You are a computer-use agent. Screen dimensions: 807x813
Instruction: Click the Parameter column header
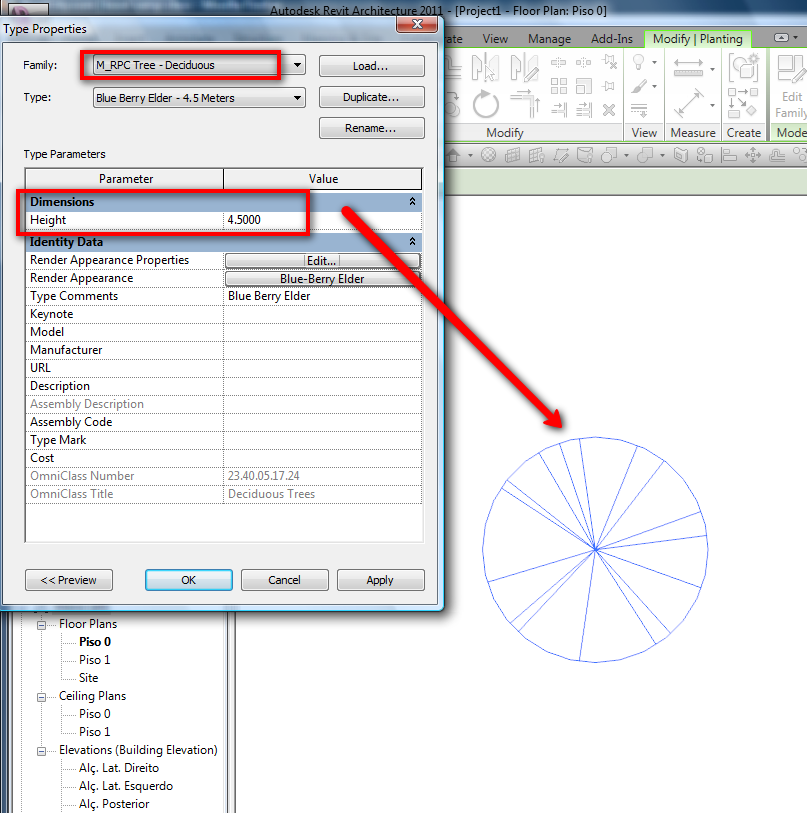tap(125, 179)
